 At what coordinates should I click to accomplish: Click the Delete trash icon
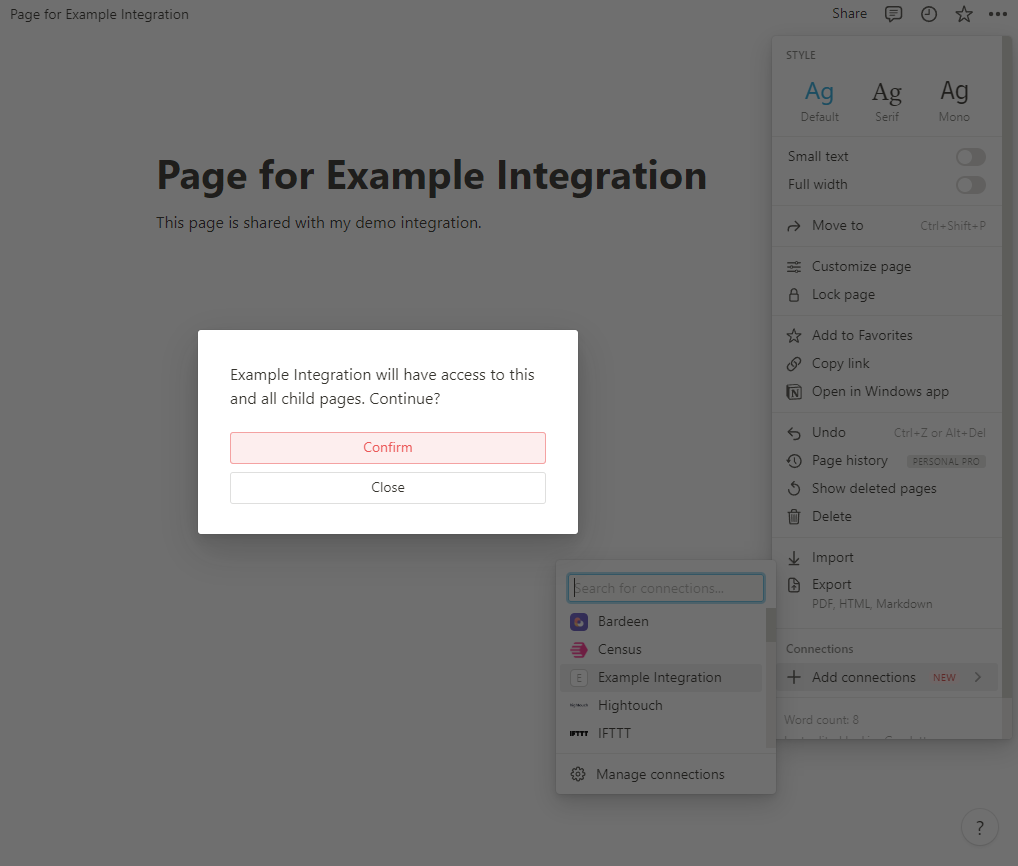[x=793, y=517]
